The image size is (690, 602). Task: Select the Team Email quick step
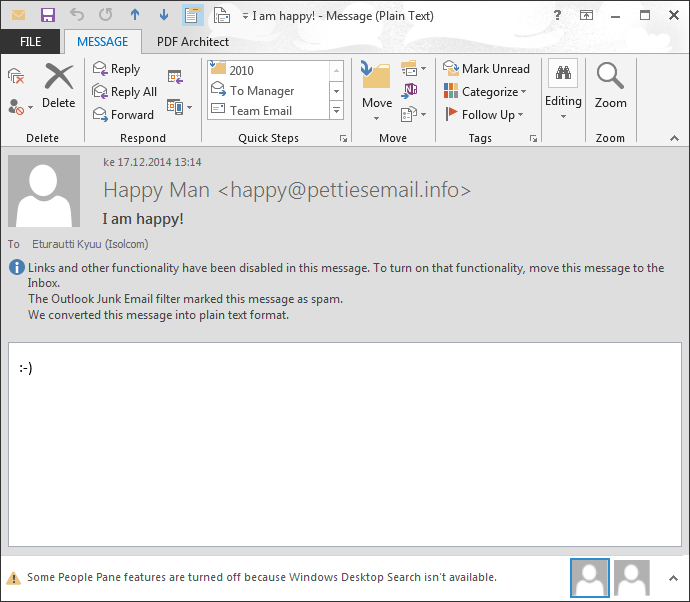[262, 111]
